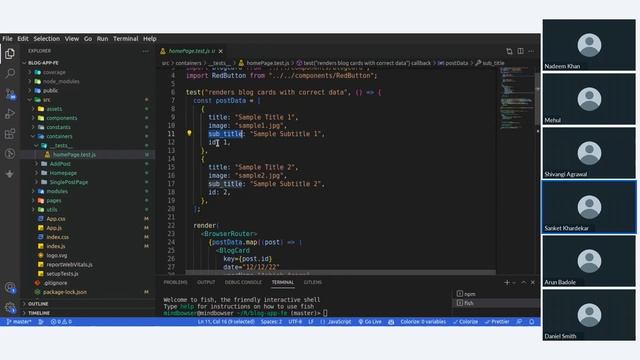Select Nadeem Khan's participant tile
Viewport: 640px width, 360px height.
point(589,44)
